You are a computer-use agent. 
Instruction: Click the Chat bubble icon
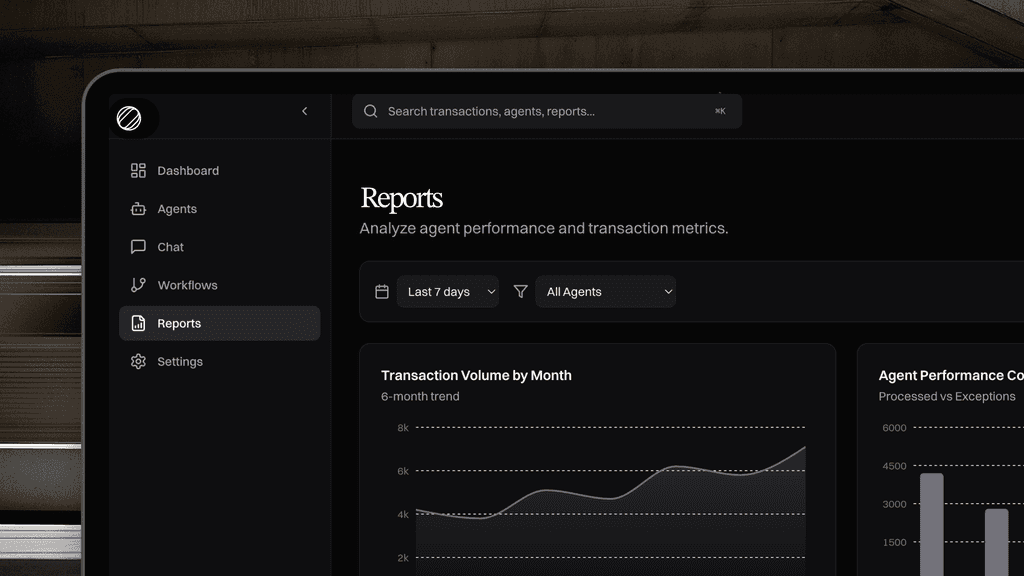[138, 247]
